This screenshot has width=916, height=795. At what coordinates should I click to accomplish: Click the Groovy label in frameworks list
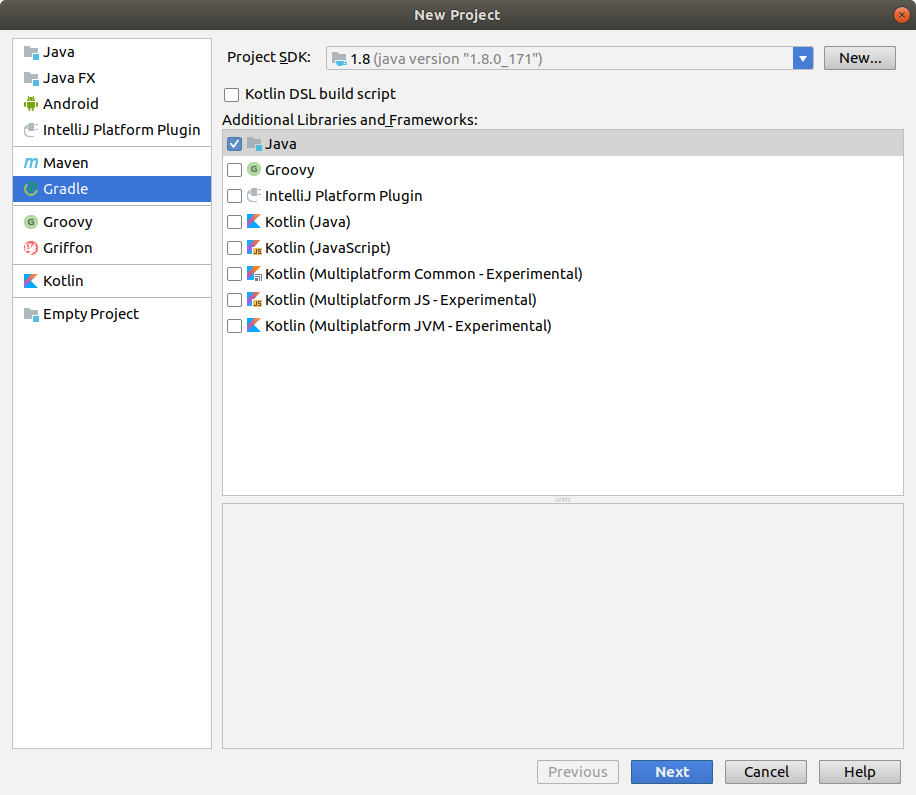[290, 170]
